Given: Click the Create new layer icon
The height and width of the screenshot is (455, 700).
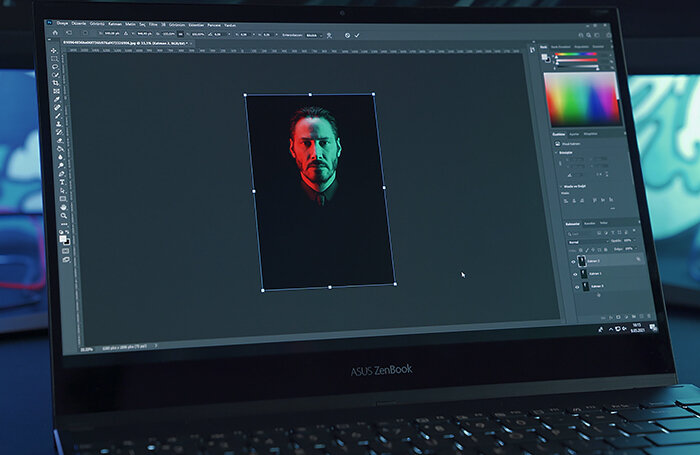Looking at the screenshot, I should 642,316.
